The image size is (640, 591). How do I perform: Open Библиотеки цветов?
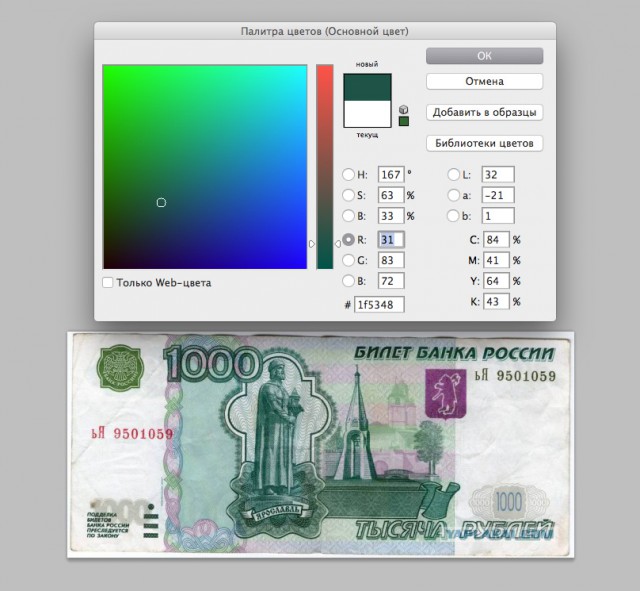(484, 143)
